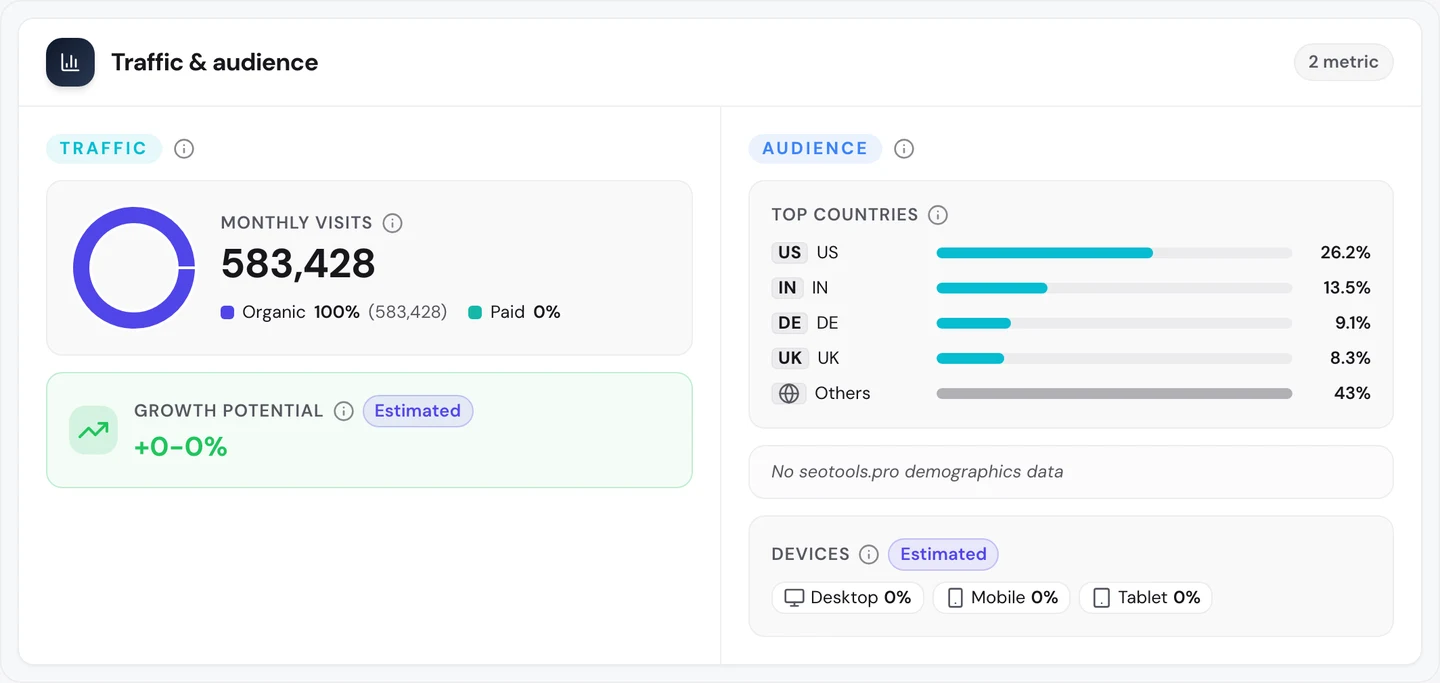Click the Estimated badge beside GROWTH POTENTIAL
Image resolution: width=1440 pixels, height=683 pixels.
tap(418, 411)
